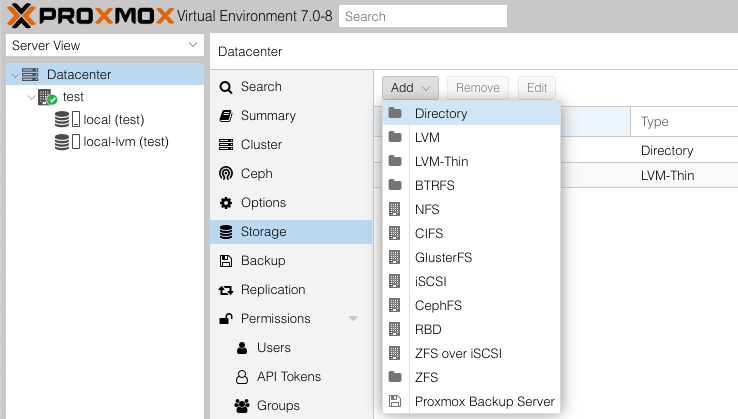Screen dimensions: 738x419
Task: Open the Backup panel
Action: 291,261
